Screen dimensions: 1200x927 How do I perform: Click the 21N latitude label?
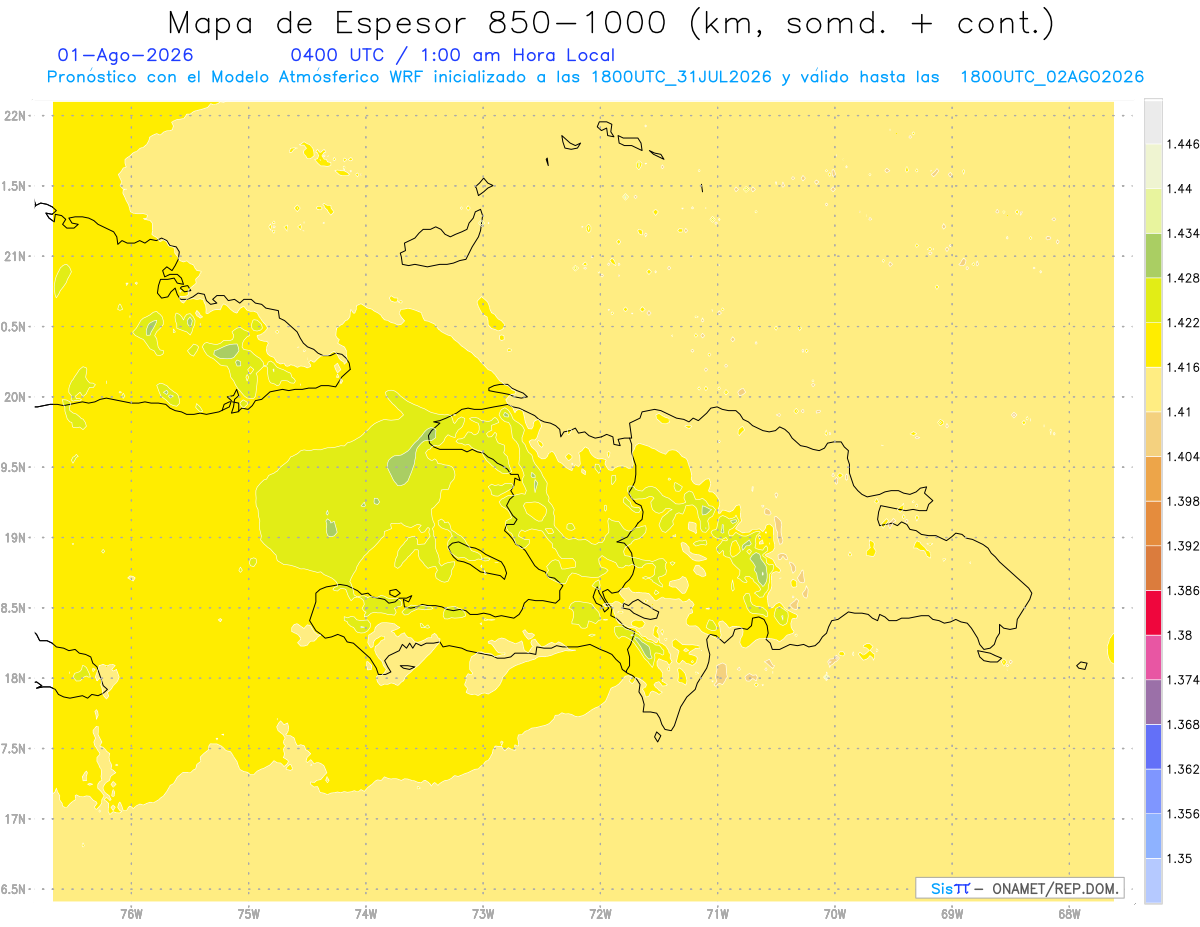[15, 256]
